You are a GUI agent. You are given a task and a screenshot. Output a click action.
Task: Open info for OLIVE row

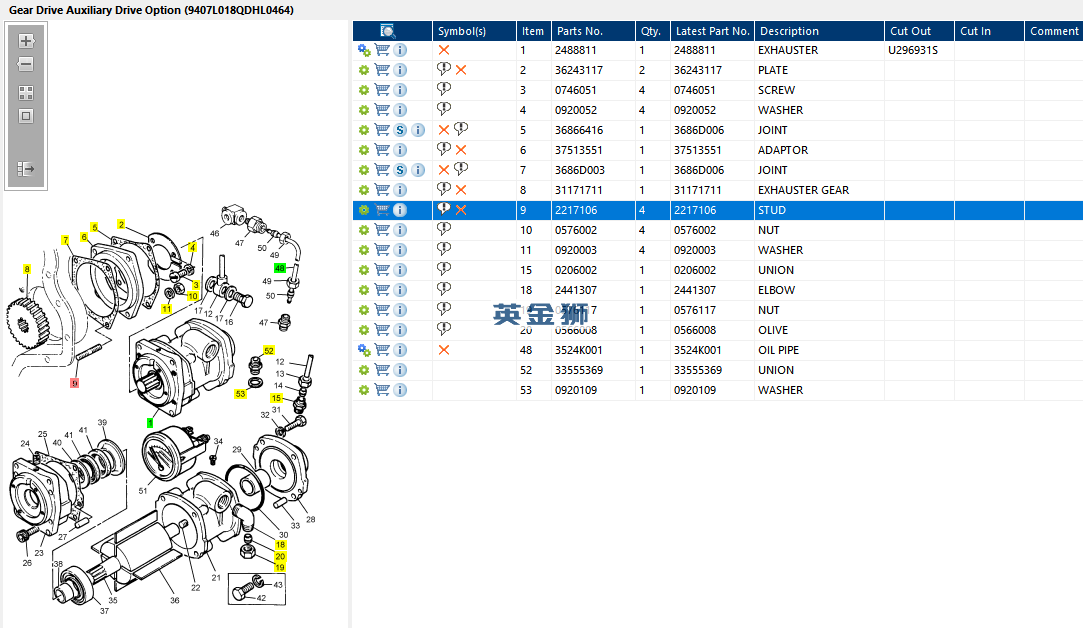[x=400, y=330]
